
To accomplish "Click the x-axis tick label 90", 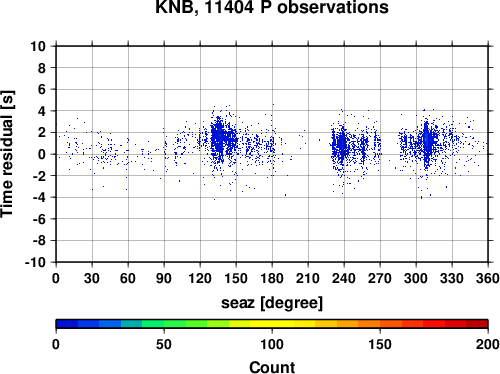I will tap(164, 278).
